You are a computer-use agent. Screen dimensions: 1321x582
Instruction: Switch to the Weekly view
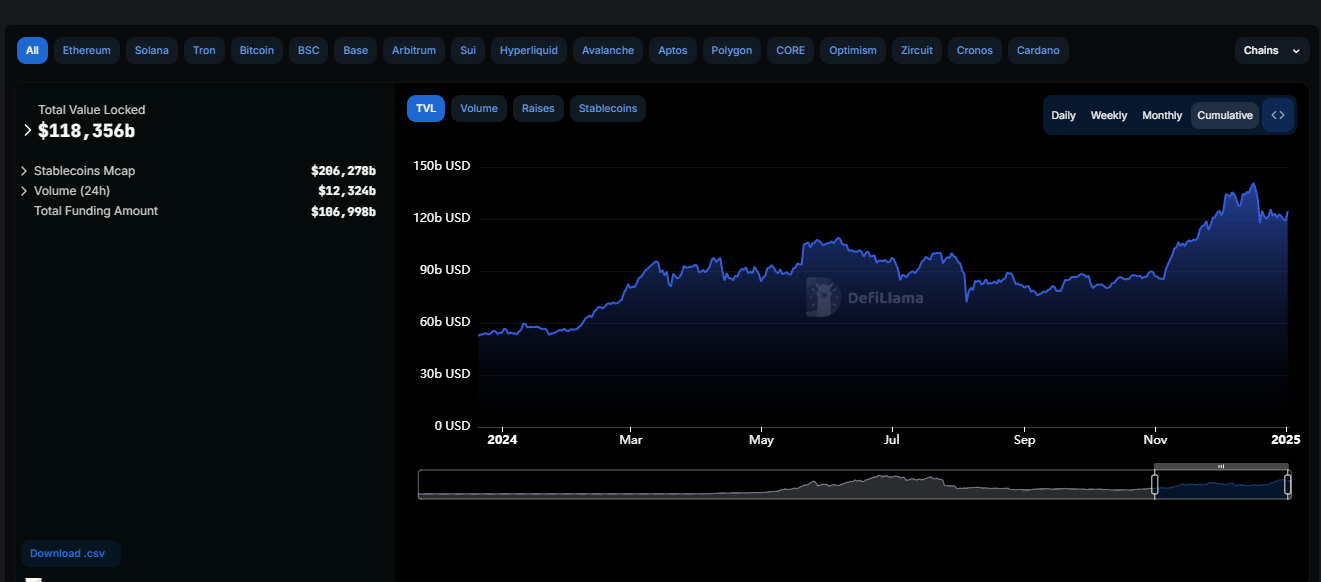(1109, 115)
